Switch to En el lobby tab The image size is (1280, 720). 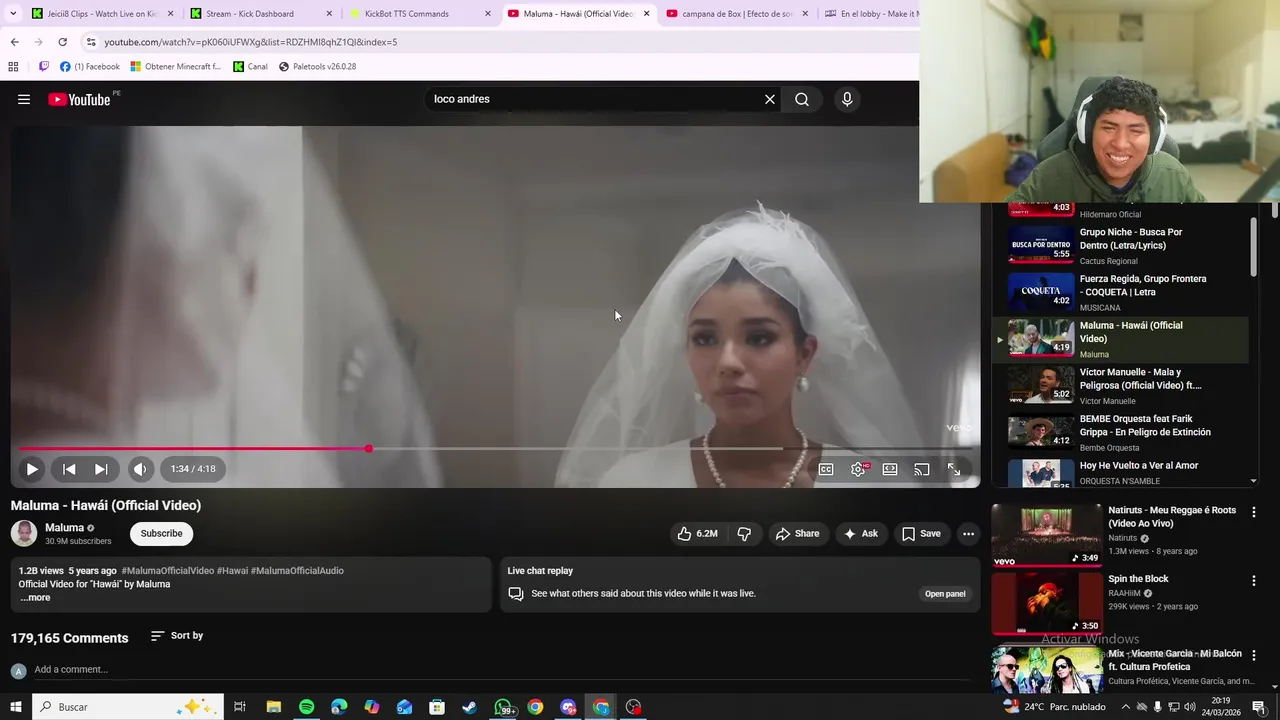coord(872,14)
